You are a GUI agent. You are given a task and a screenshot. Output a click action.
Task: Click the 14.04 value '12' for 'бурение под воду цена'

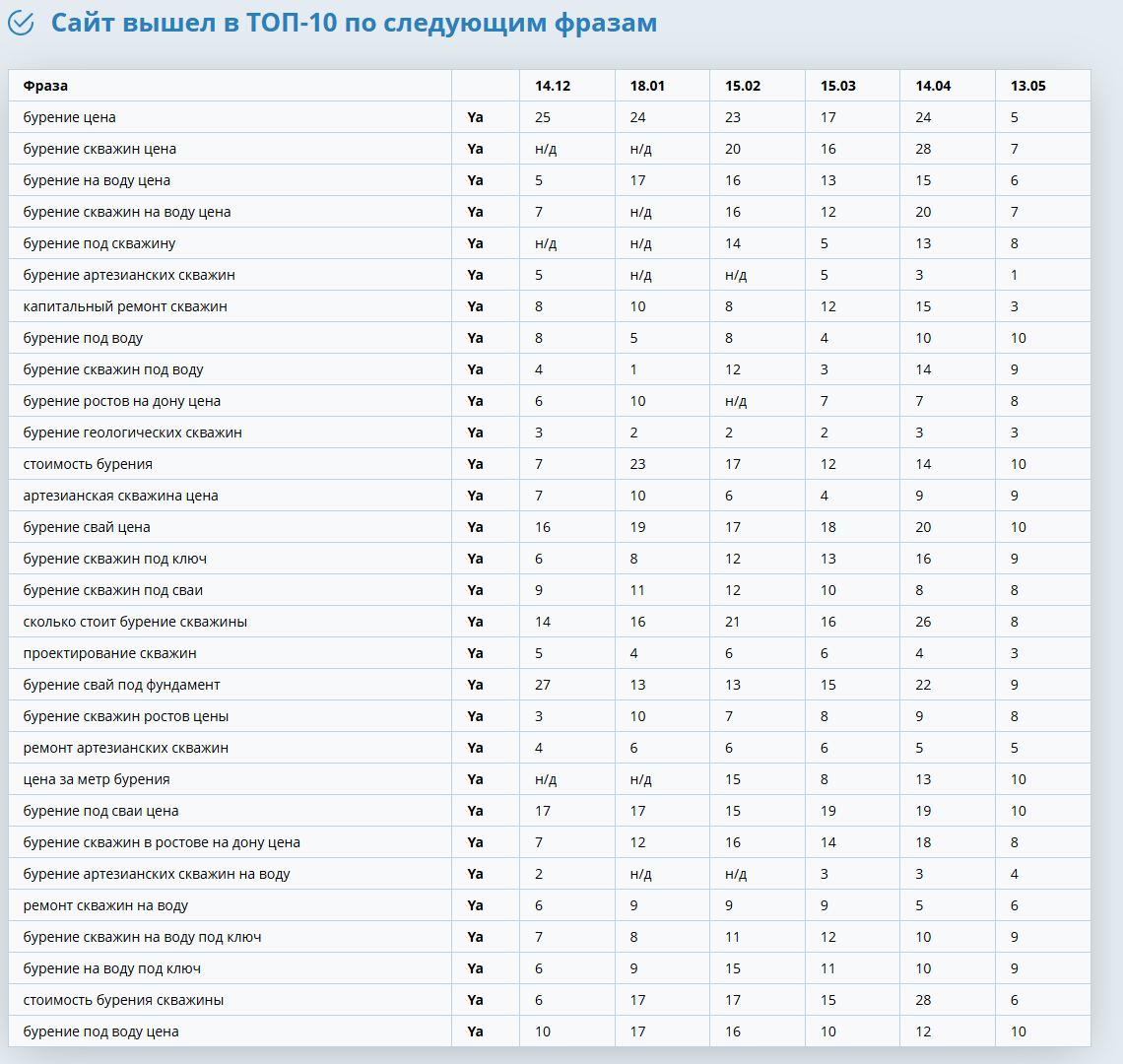pyautogui.click(x=923, y=1031)
